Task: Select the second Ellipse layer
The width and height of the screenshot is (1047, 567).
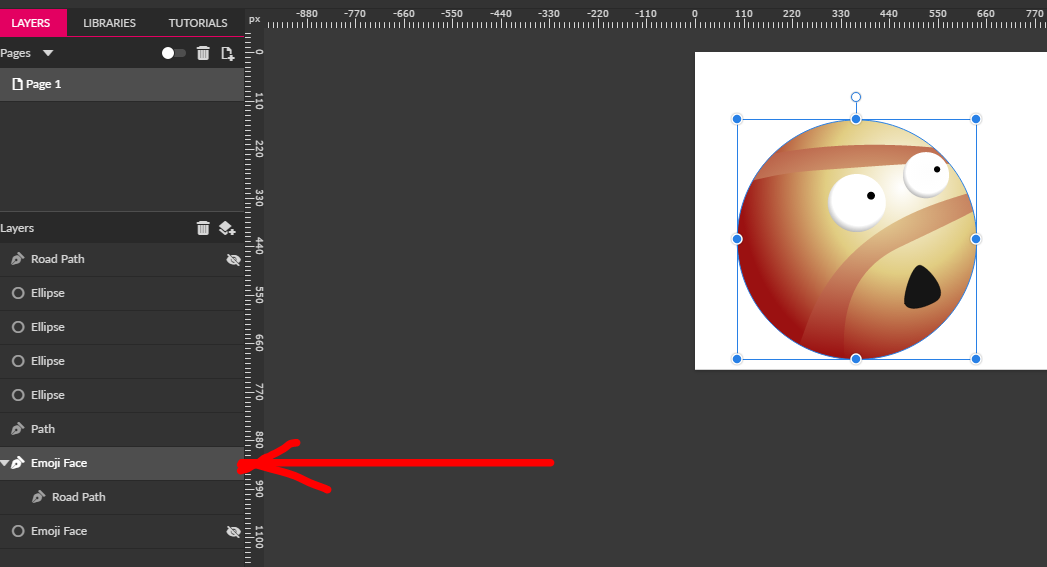Action: (122, 327)
